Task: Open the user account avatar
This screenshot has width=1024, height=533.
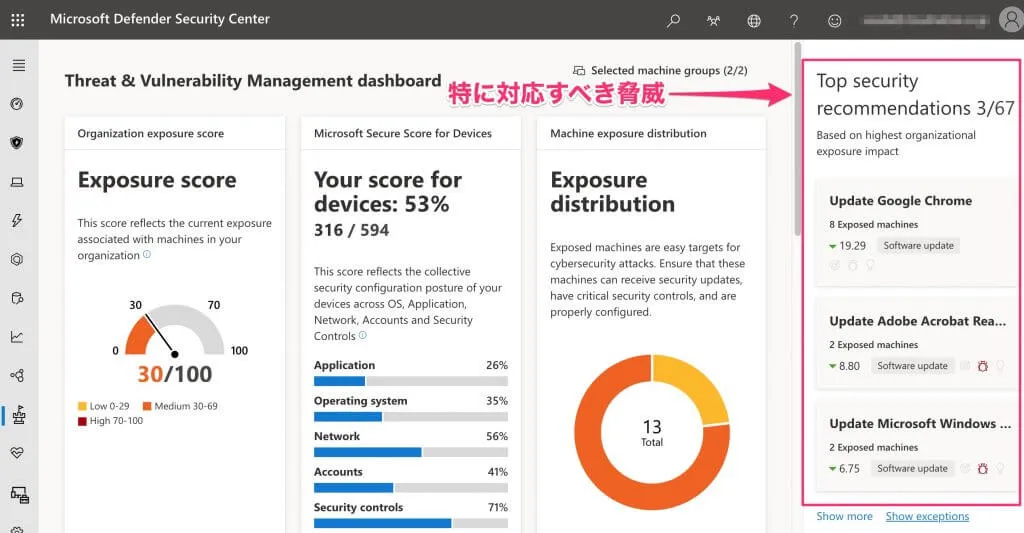Action: 1011,20
